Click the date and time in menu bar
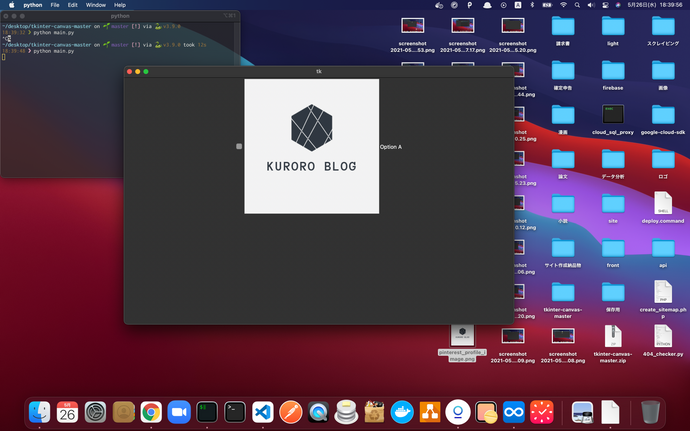The width and height of the screenshot is (690, 431). pyautogui.click(x=655, y=5)
